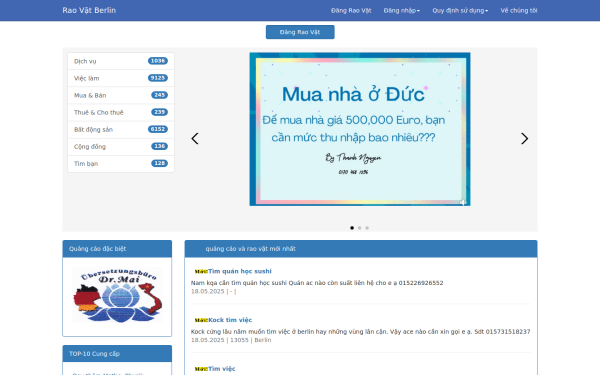Select the Việc làm category
The image size is (600, 375).
click(121, 78)
